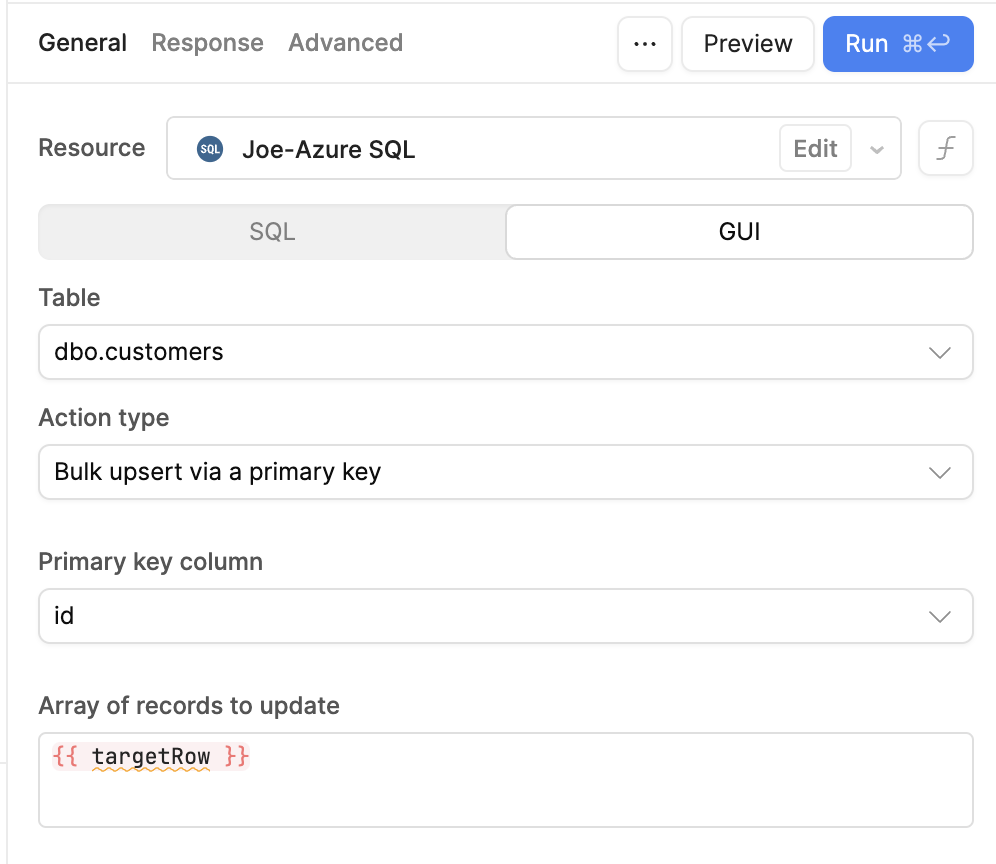Select SQL mode in the segmented control
Viewport: 996px width, 864px height.
(x=273, y=232)
